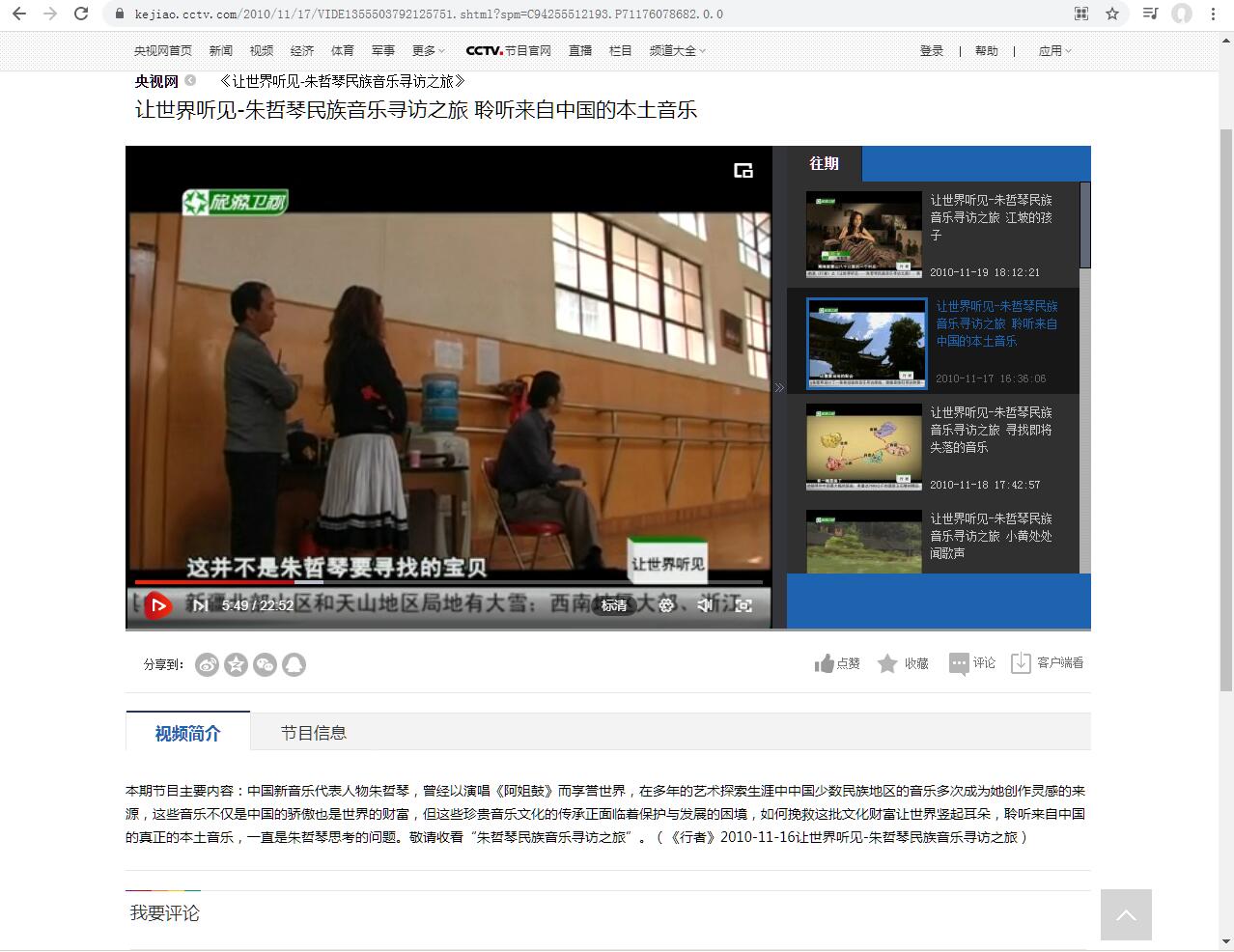
Task: Select the 视频简介 tab
Action: click(x=188, y=733)
